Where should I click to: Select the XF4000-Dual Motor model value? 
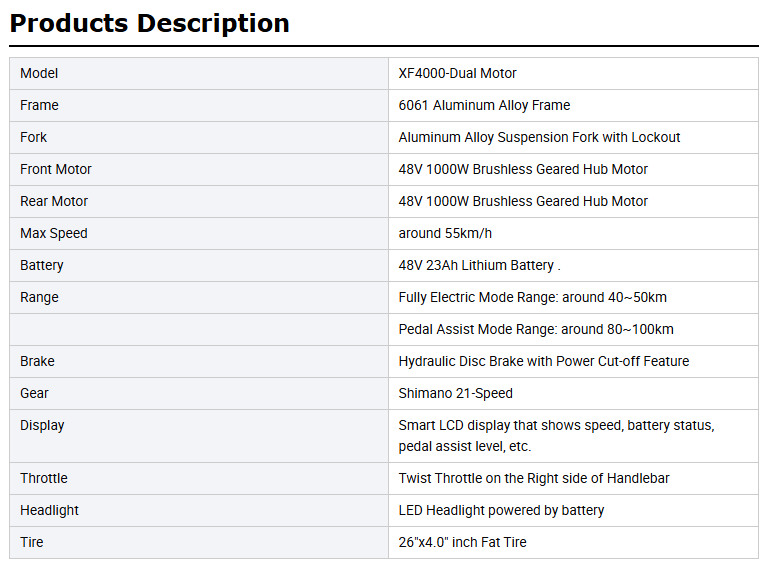tap(457, 73)
